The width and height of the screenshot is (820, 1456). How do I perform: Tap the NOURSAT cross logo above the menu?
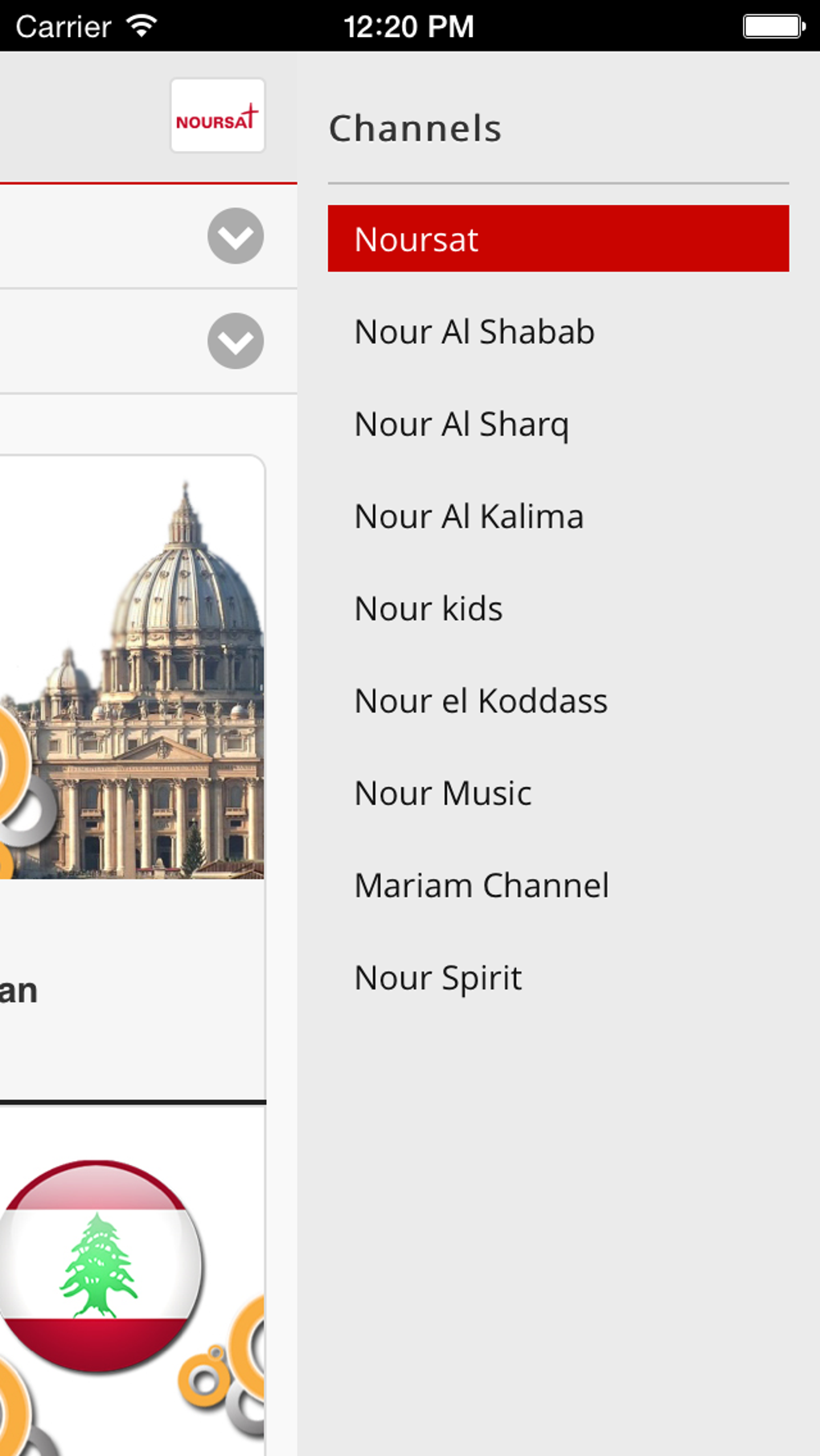pos(216,115)
